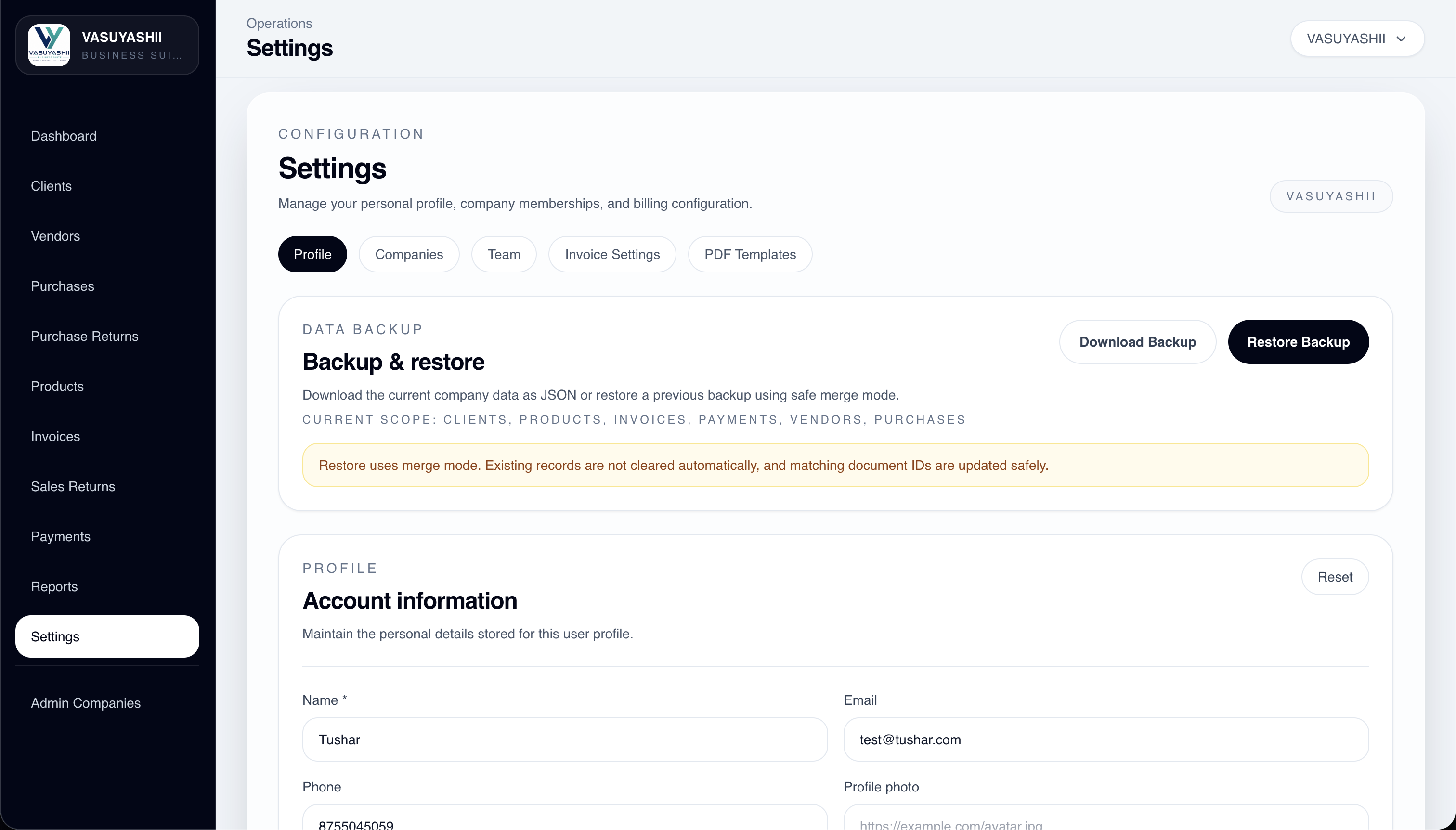
Task: Click the Profile photo URL field
Action: point(1106,817)
